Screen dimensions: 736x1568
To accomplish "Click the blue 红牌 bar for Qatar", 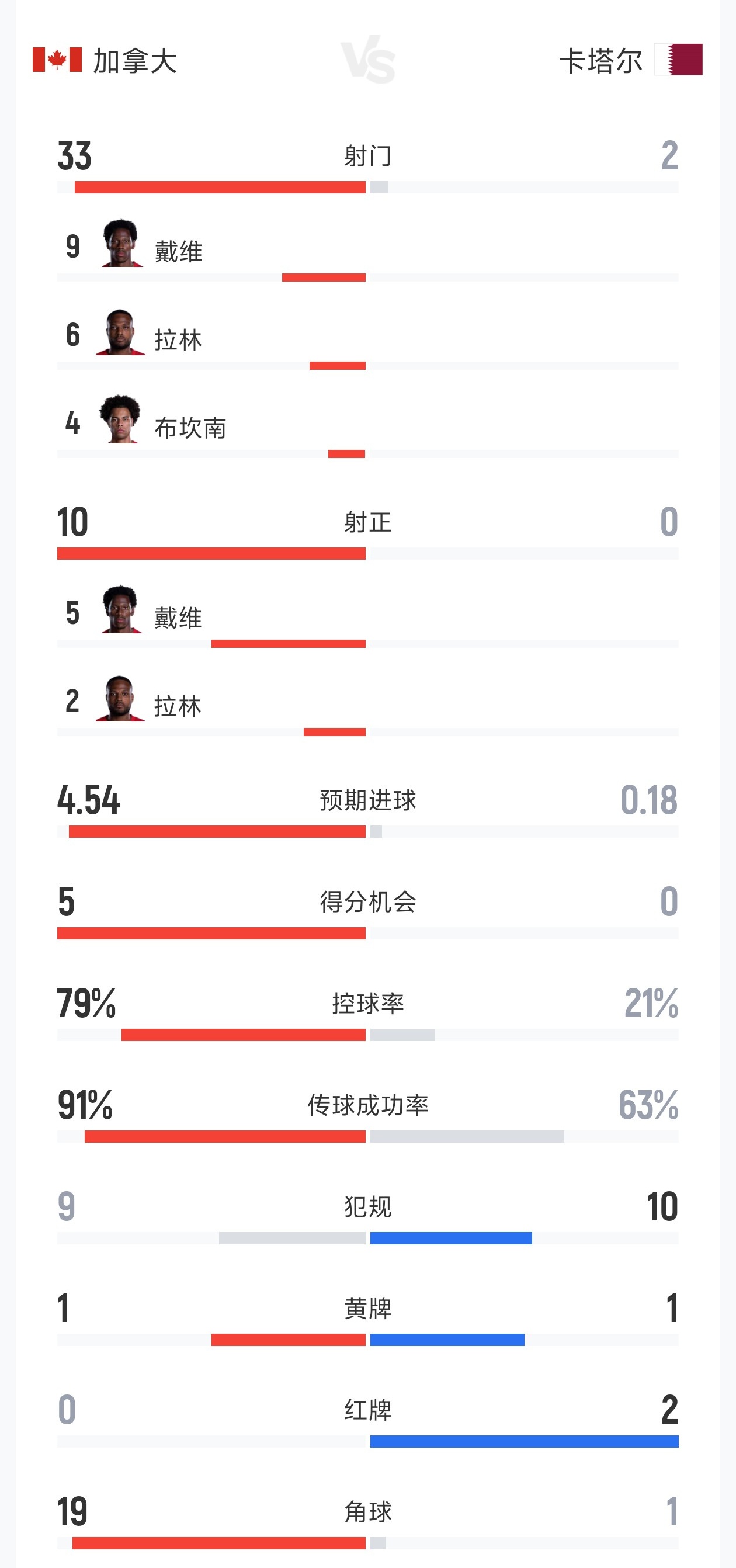I will click(x=524, y=1441).
